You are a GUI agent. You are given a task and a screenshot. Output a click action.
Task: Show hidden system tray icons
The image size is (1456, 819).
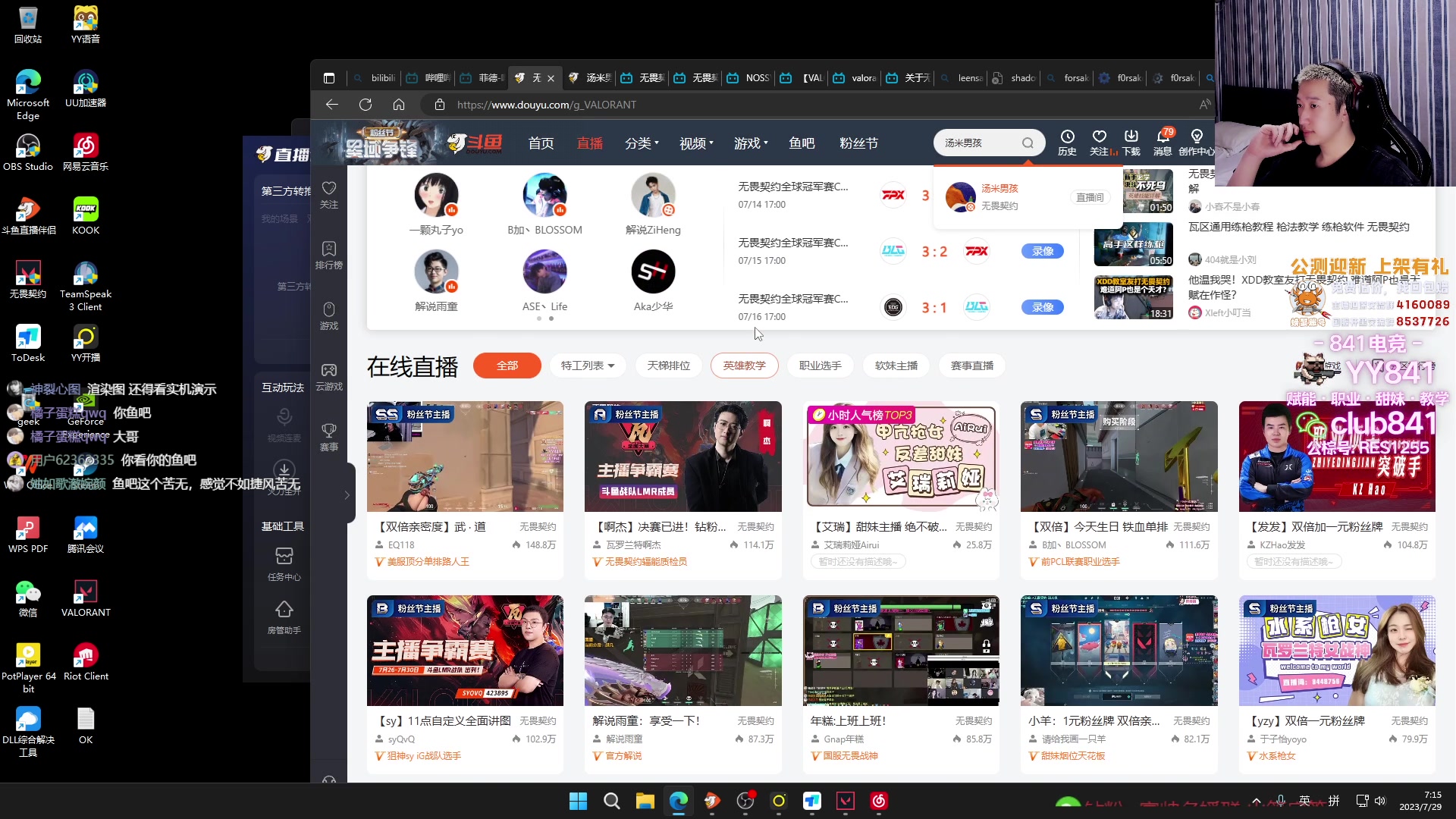[1256, 801]
